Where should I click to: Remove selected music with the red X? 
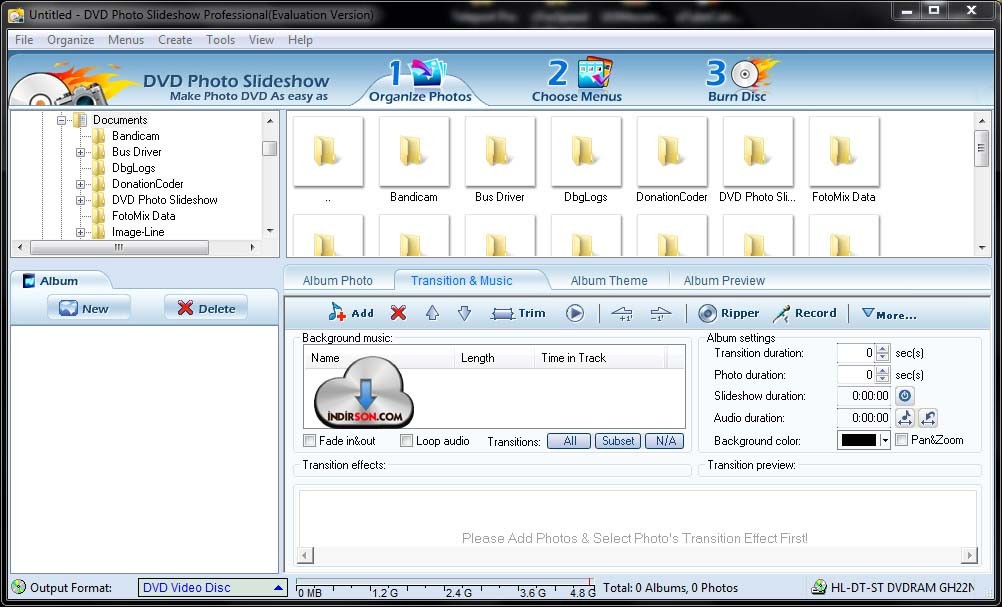[398, 312]
